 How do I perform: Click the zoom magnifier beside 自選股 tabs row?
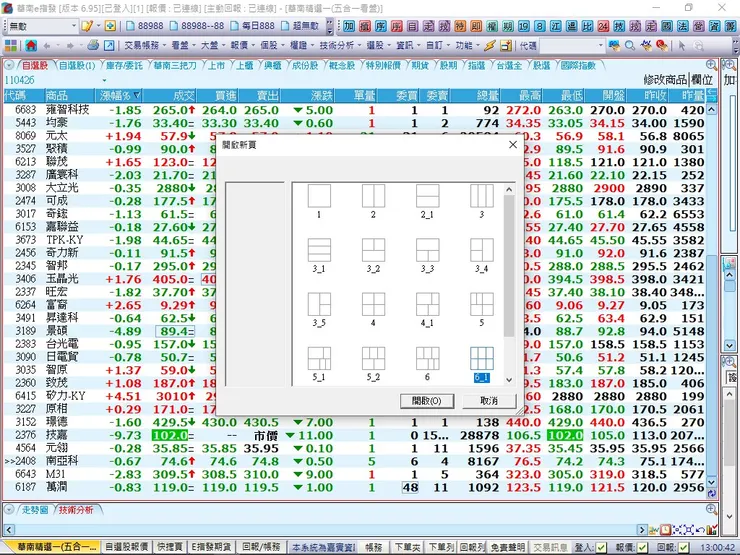pyautogui.click(x=711, y=65)
